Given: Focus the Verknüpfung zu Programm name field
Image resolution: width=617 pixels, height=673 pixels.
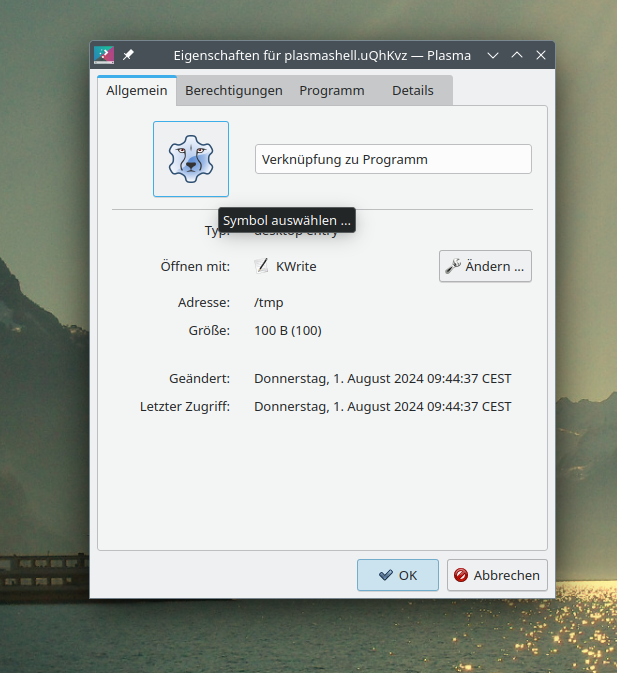Looking at the screenshot, I should (393, 160).
